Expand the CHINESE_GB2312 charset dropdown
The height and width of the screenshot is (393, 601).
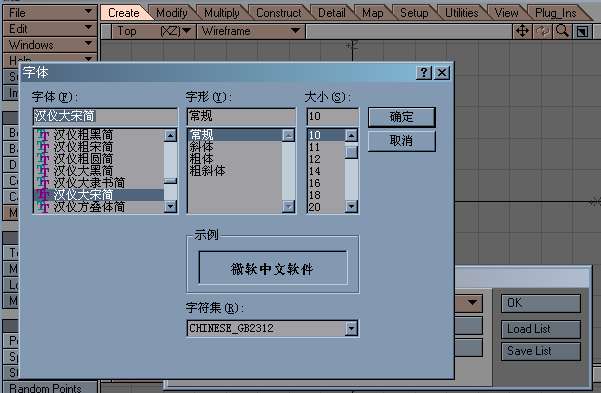click(351, 329)
